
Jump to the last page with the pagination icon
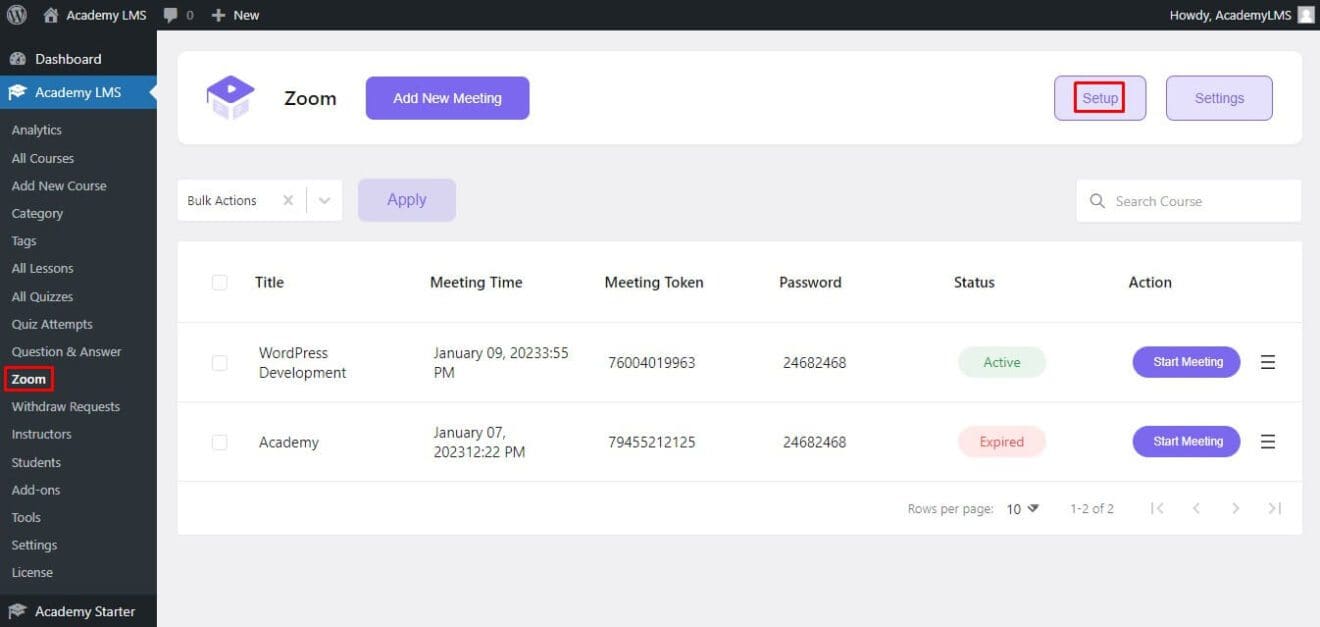tap(1274, 508)
